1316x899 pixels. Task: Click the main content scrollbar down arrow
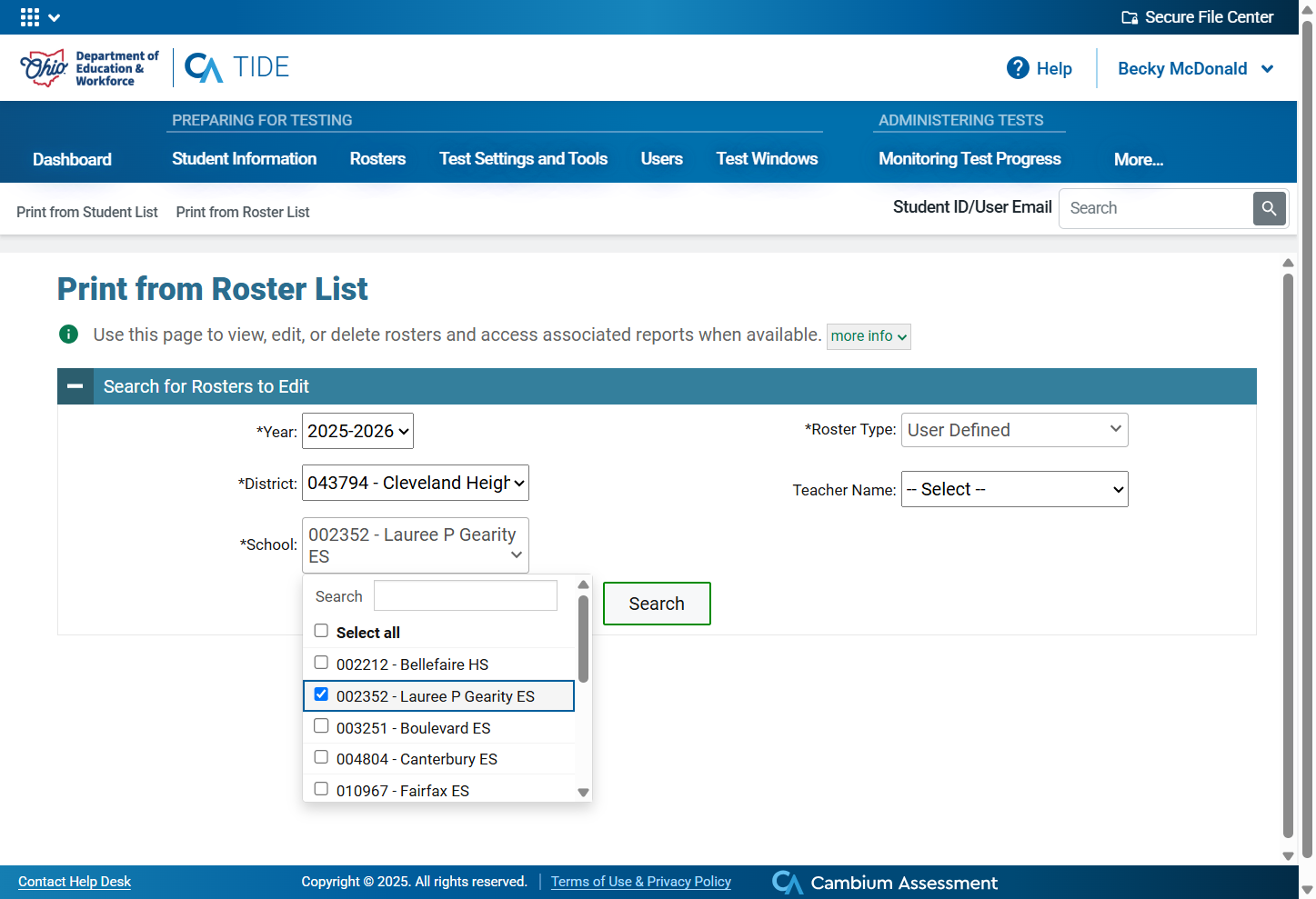coord(1288,856)
